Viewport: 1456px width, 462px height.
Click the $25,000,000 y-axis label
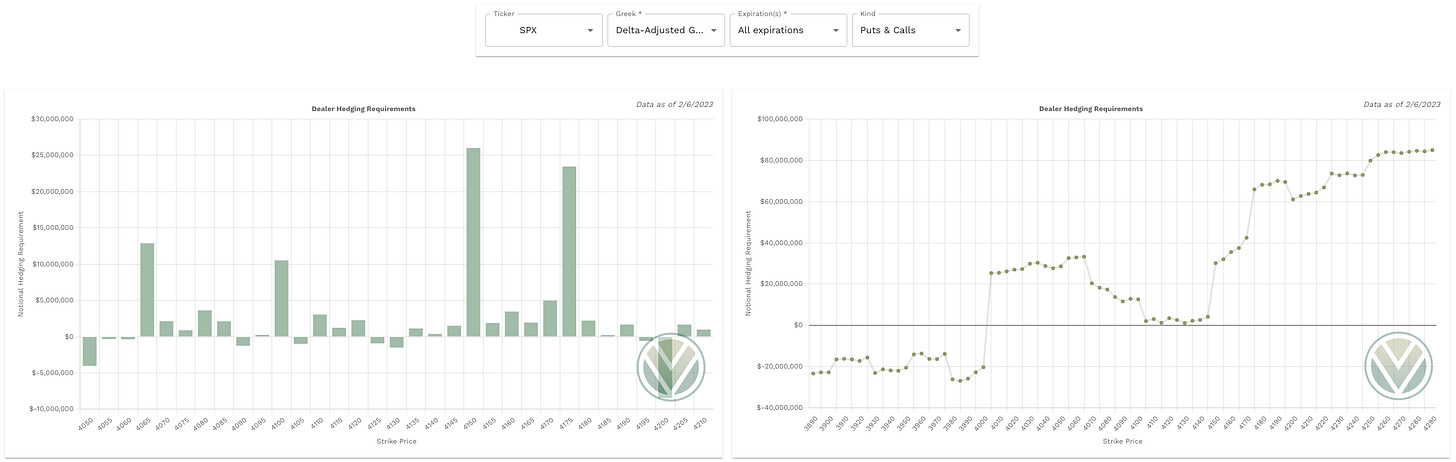pyautogui.click(x=53, y=155)
